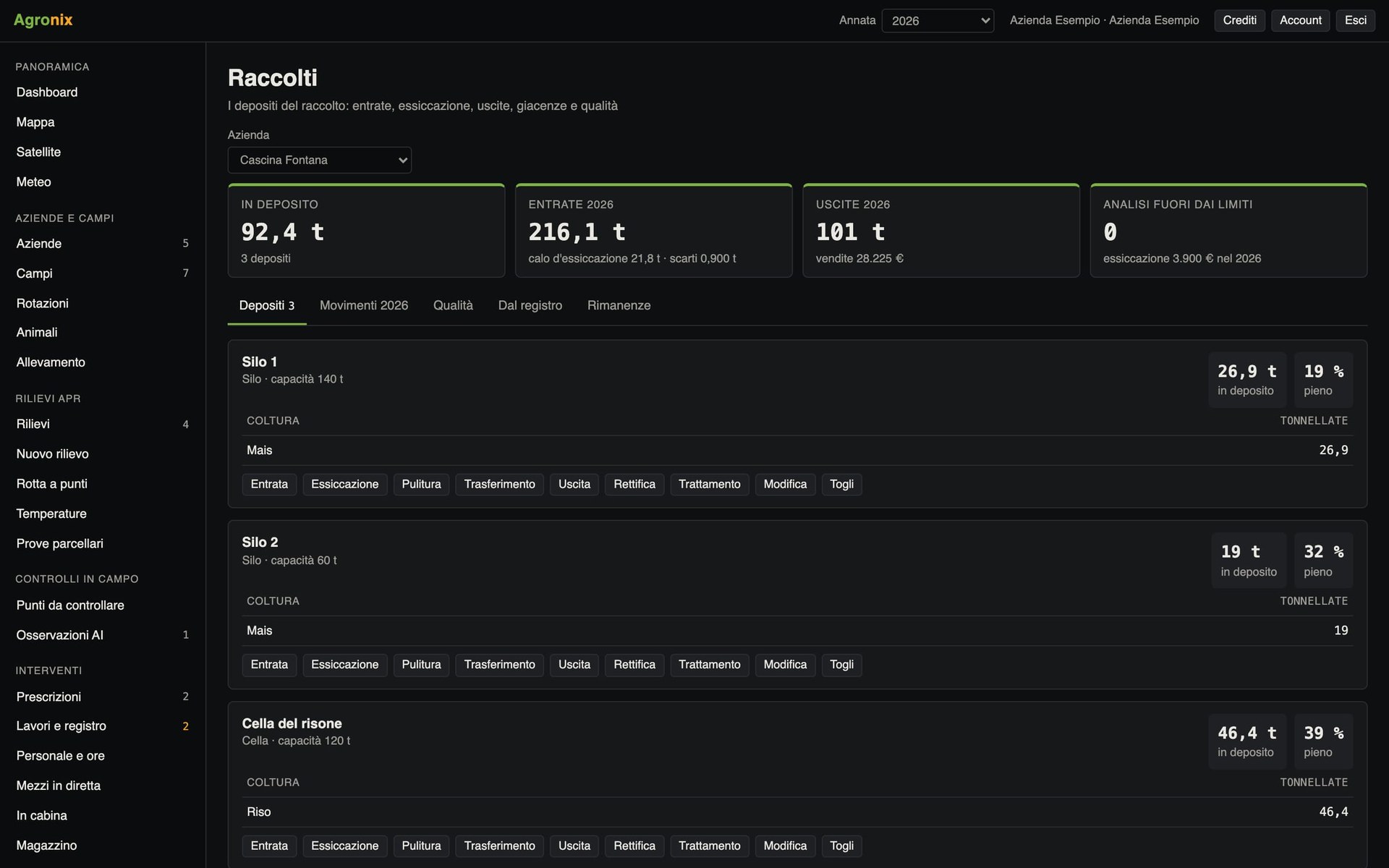Open Mappa from the sidebar
This screenshot has width=1389, height=868.
(x=103, y=122)
